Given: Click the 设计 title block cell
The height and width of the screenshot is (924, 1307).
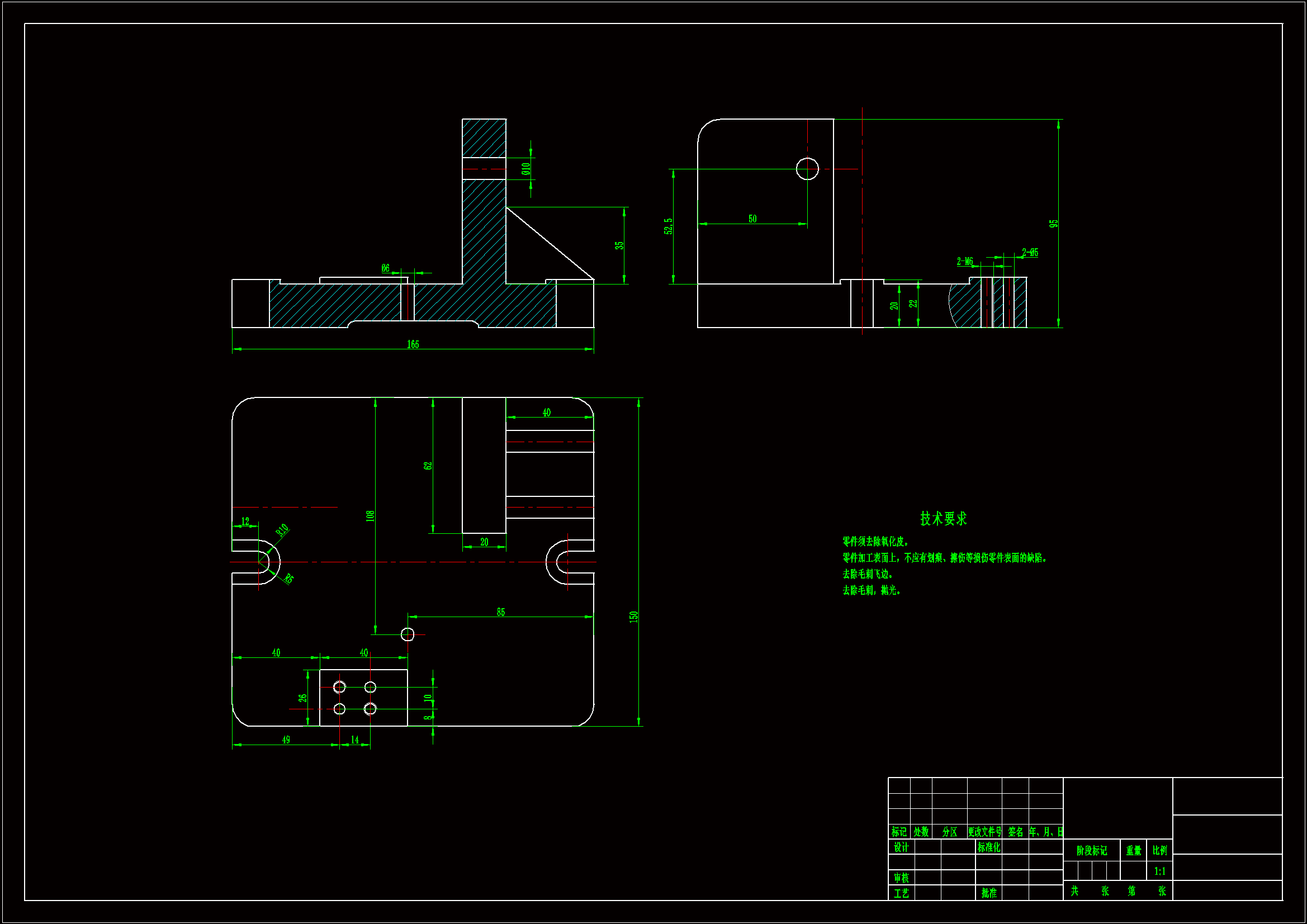Looking at the screenshot, I should pos(901,847).
